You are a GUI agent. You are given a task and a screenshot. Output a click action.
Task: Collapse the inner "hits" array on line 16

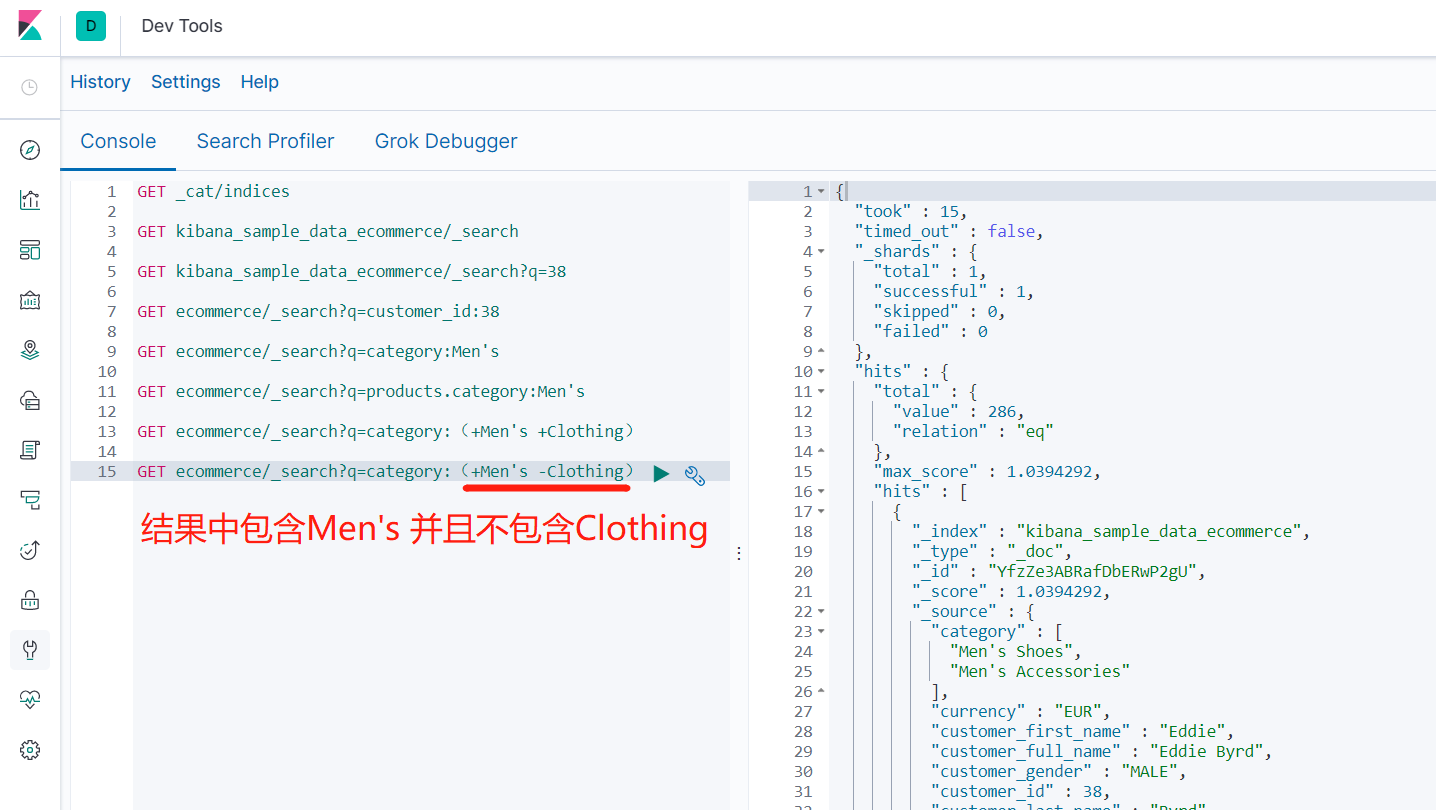coord(822,491)
